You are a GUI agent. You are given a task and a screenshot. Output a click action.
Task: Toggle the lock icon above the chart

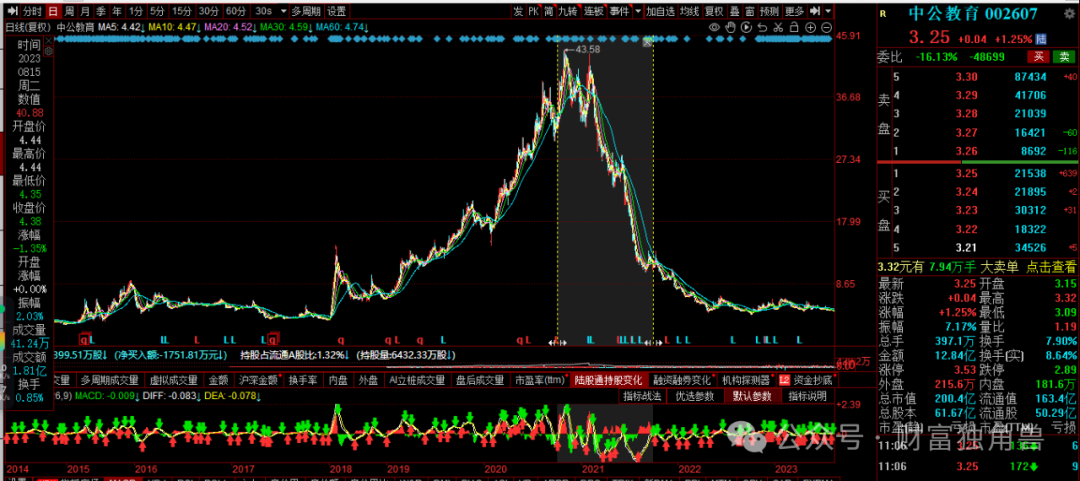pos(793,27)
